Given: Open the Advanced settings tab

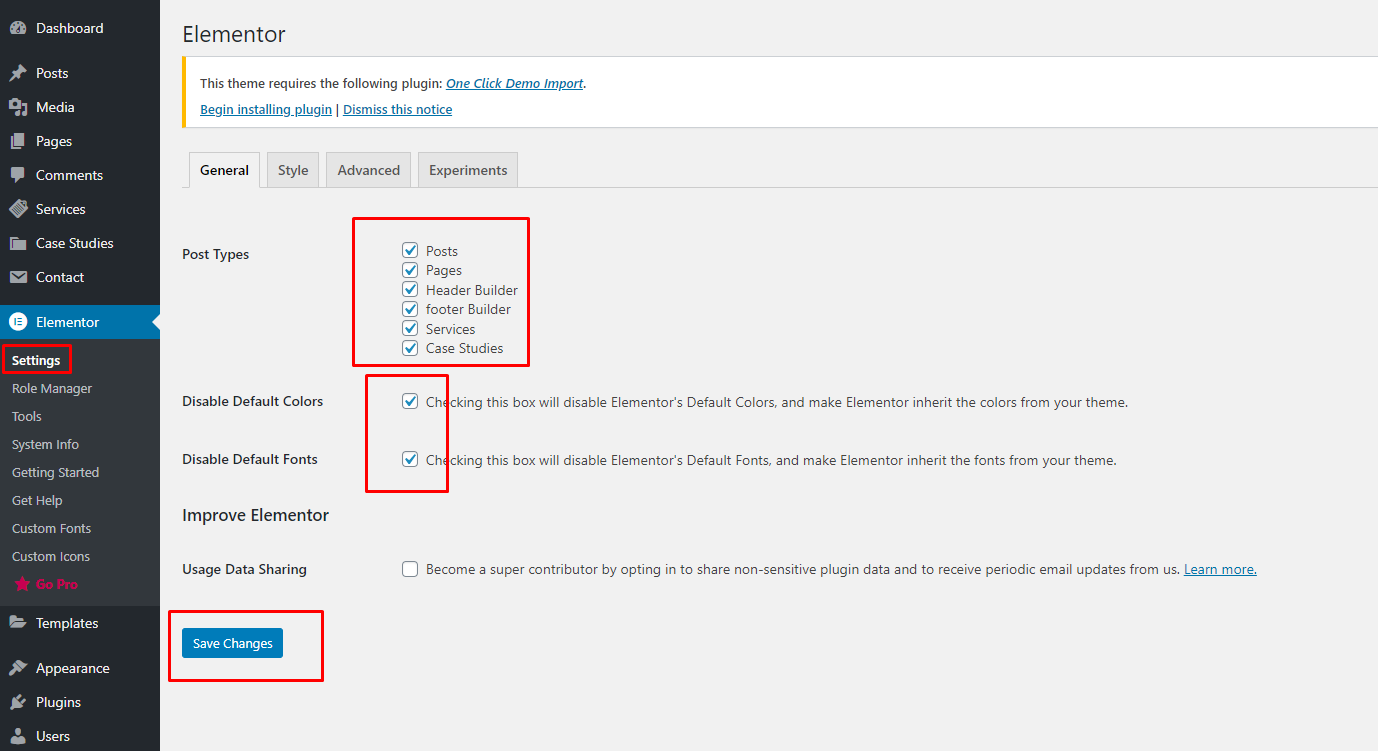Looking at the screenshot, I should tap(368, 170).
